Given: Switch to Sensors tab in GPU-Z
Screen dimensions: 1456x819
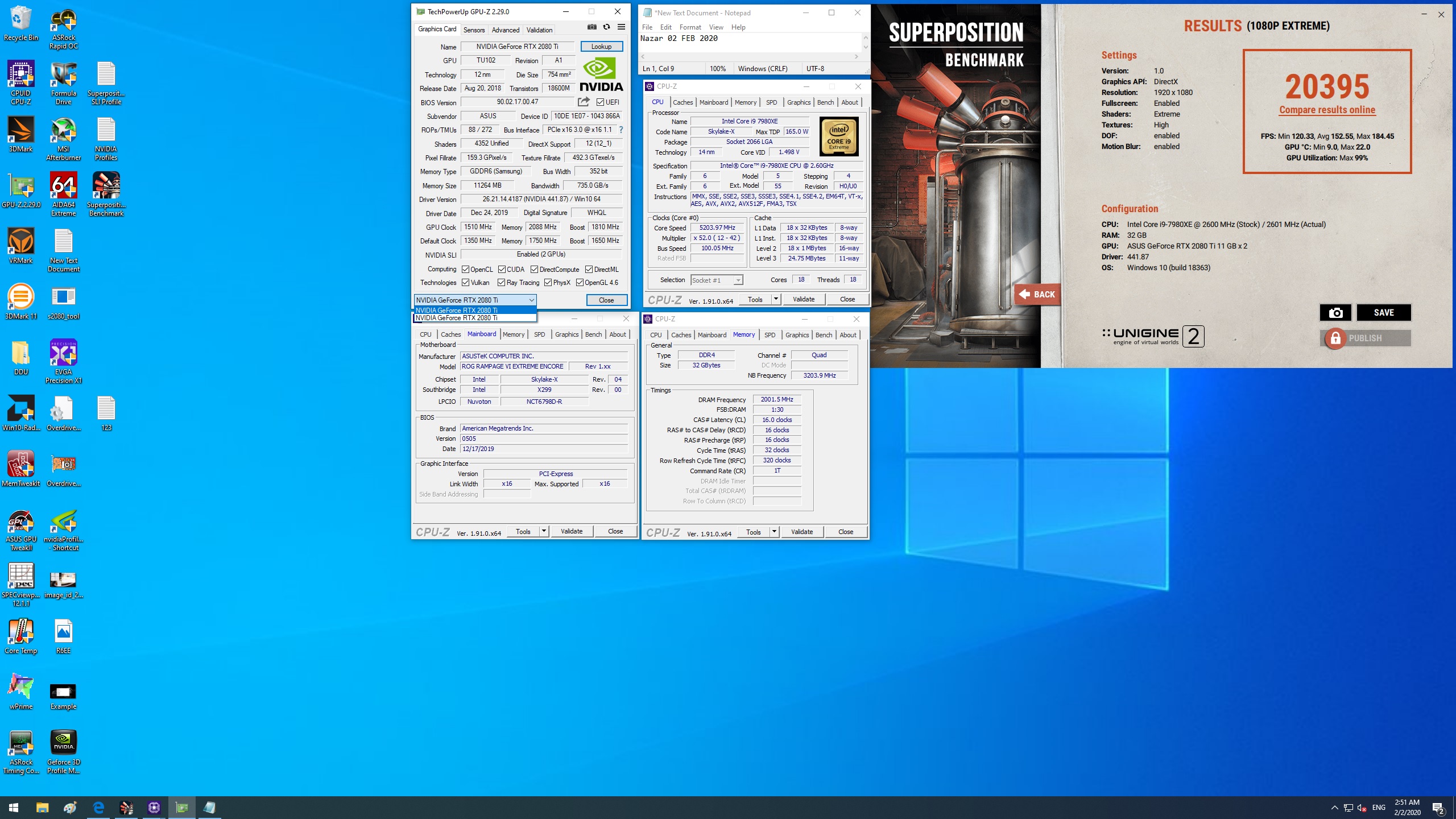Looking at the screenshot, I should tap(474, 30).
